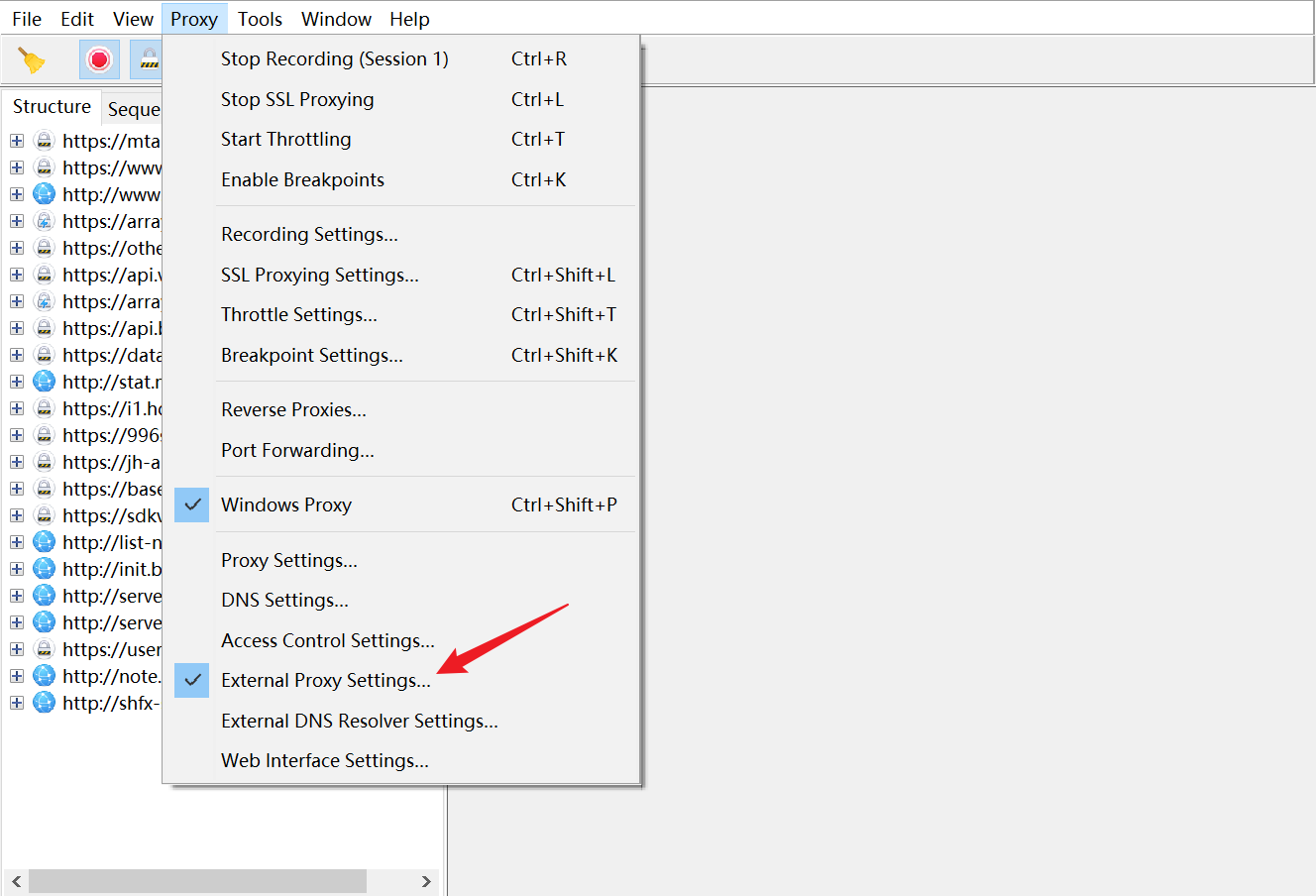This screenshot has height=896, width=1316.
Task: Click globe icon beside http://init.b host
Action: (x=44, y=569)
